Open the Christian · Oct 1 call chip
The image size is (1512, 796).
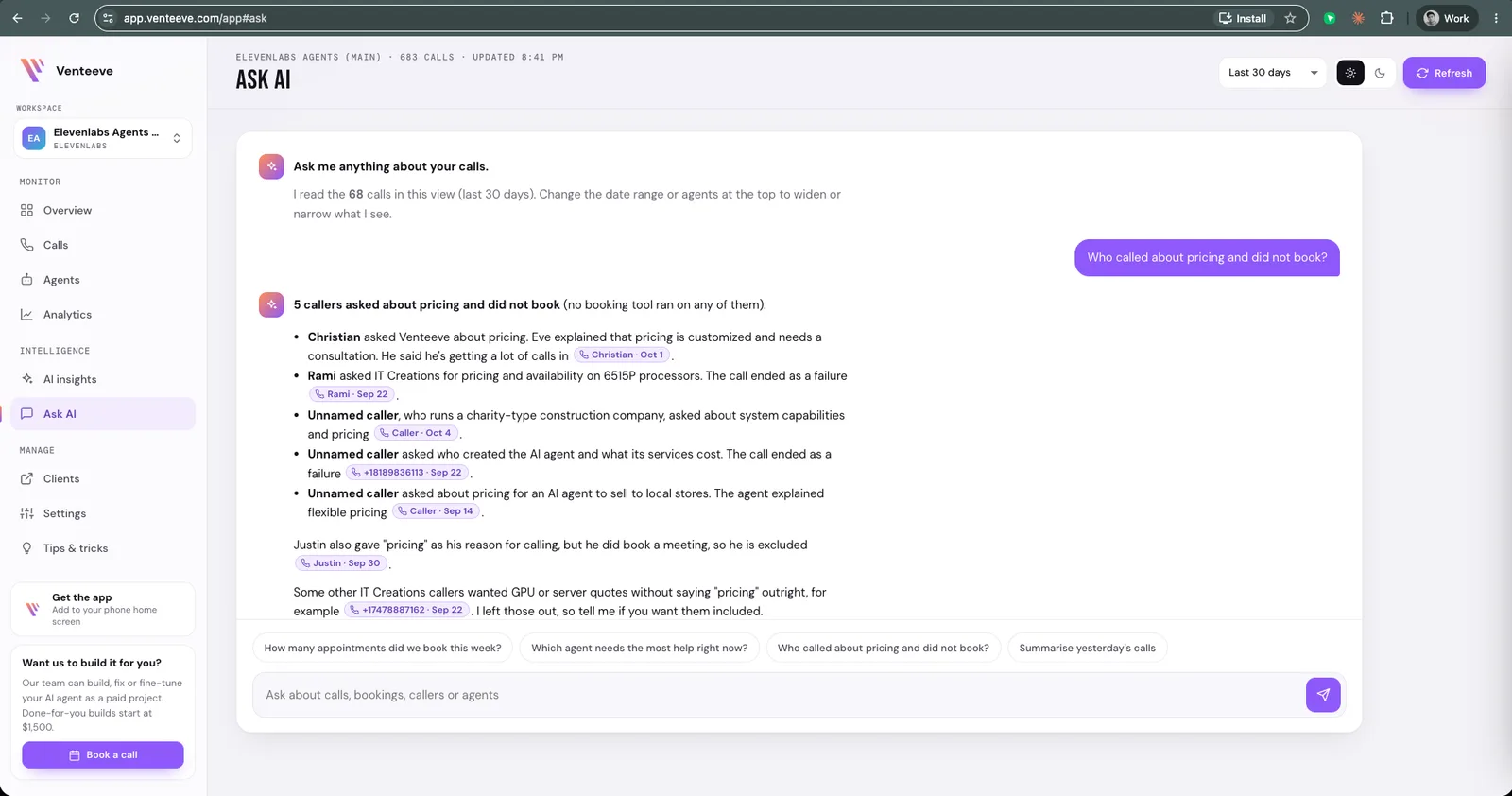coord(622,355)
